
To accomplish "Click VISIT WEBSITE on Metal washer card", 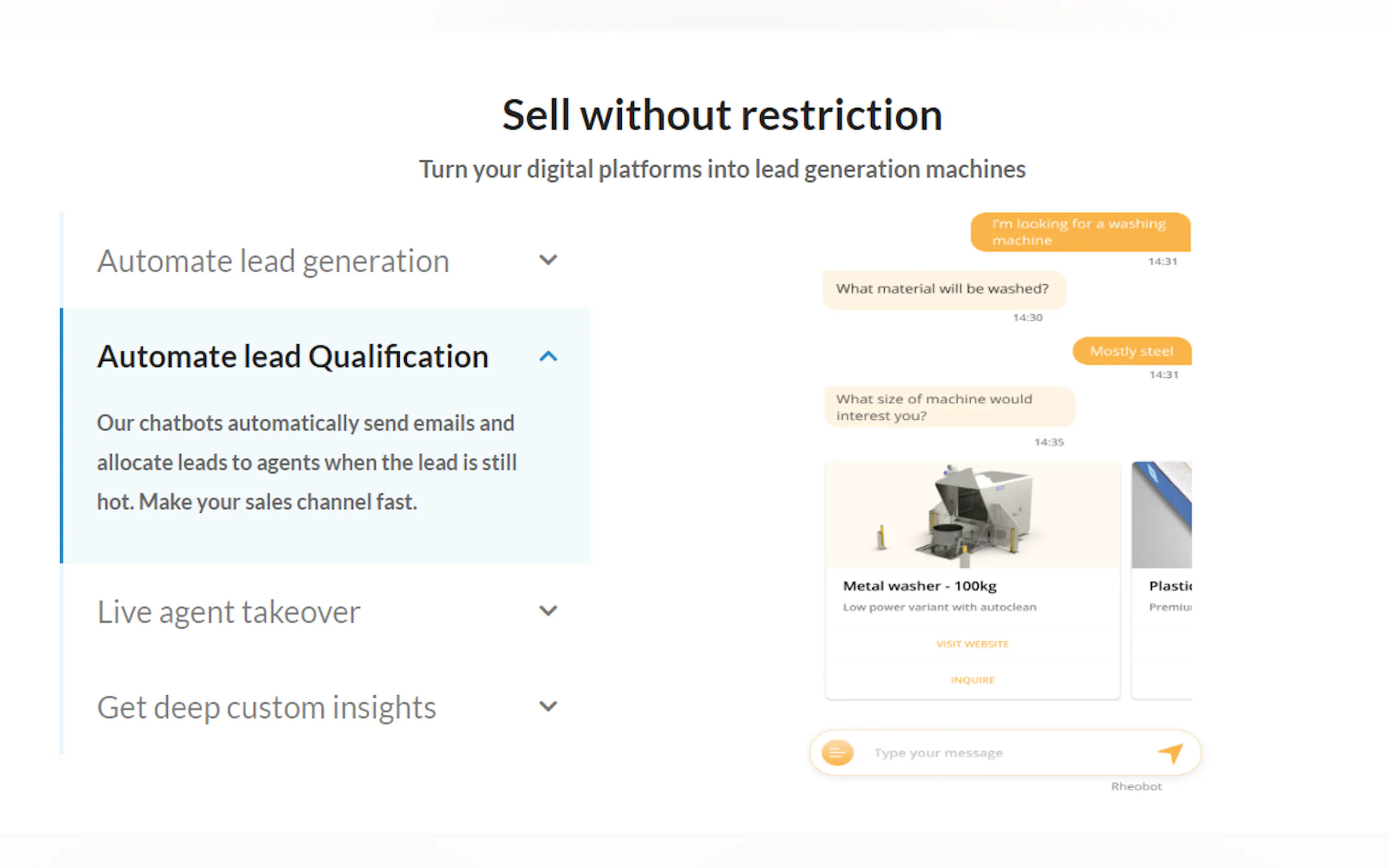I will point(972,644).
